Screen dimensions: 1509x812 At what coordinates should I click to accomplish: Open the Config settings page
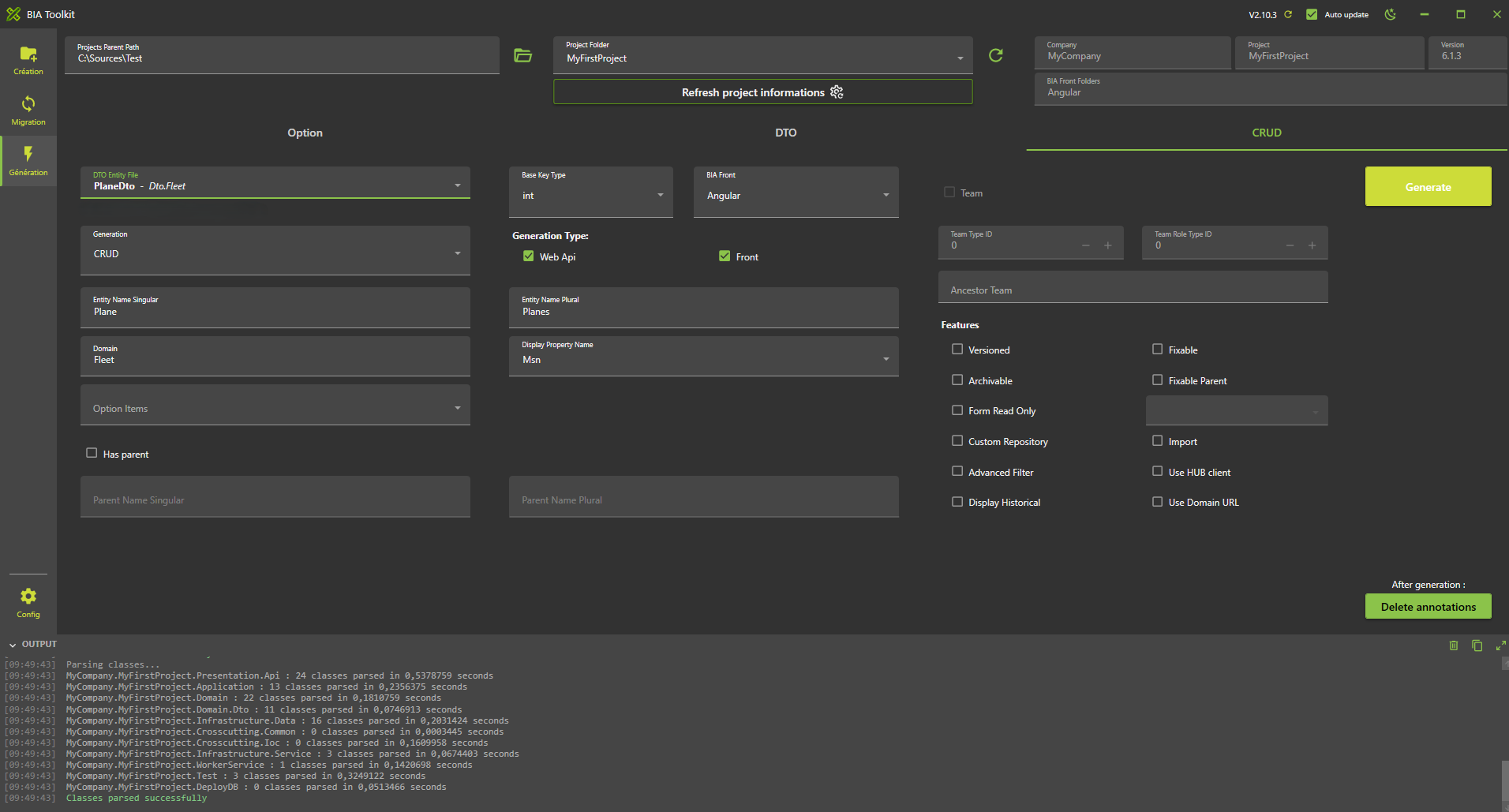coord(28,603)
